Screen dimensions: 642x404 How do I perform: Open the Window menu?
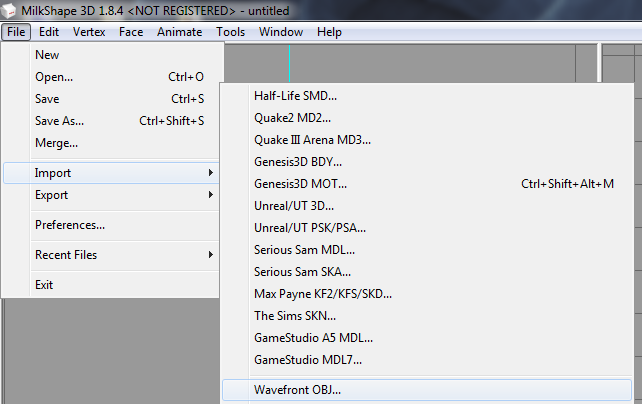tap(281, 32)
